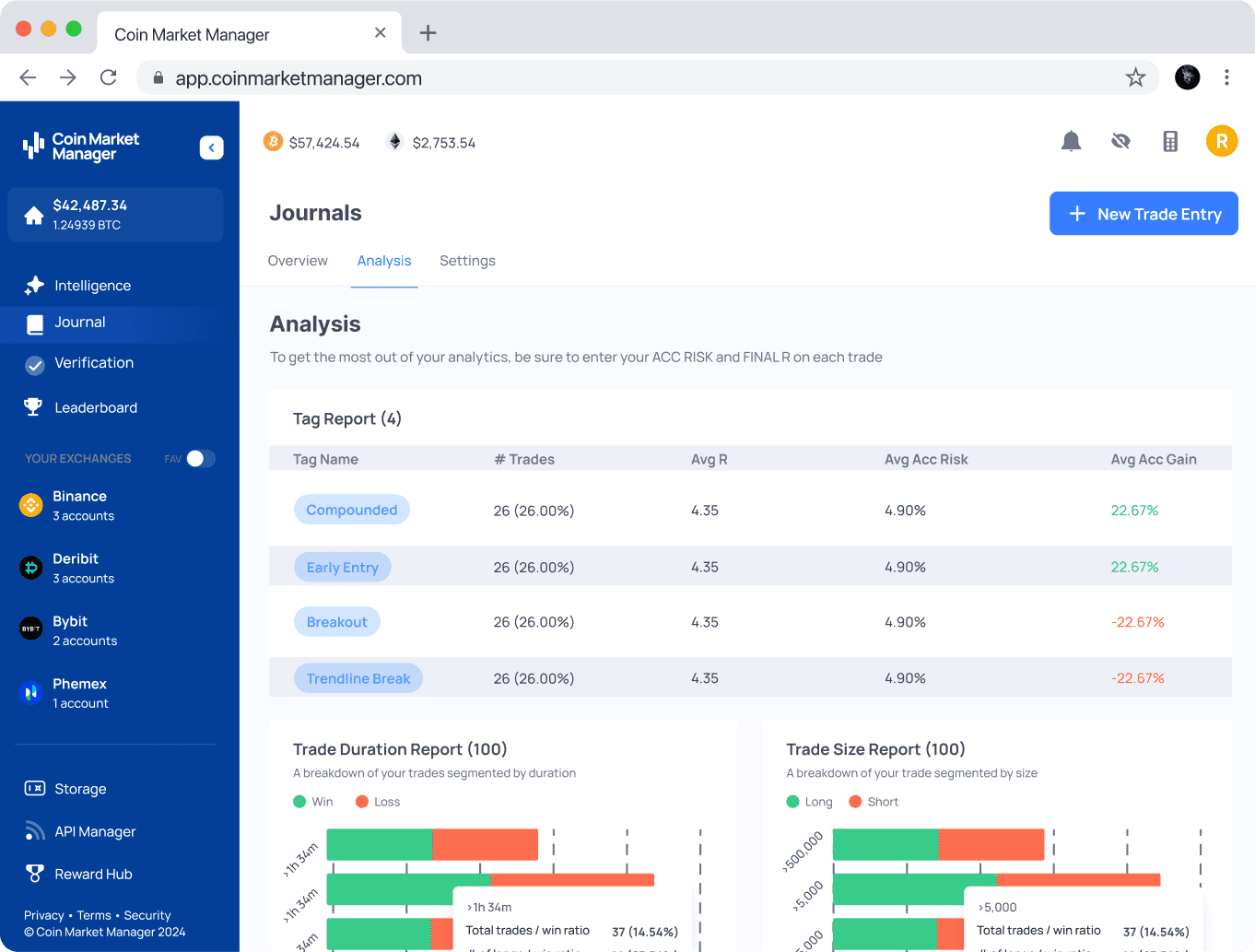The height and width of the screenshot is (952, 1255).
Task: Open the calculator icon
Action: tap(1170, 141)
